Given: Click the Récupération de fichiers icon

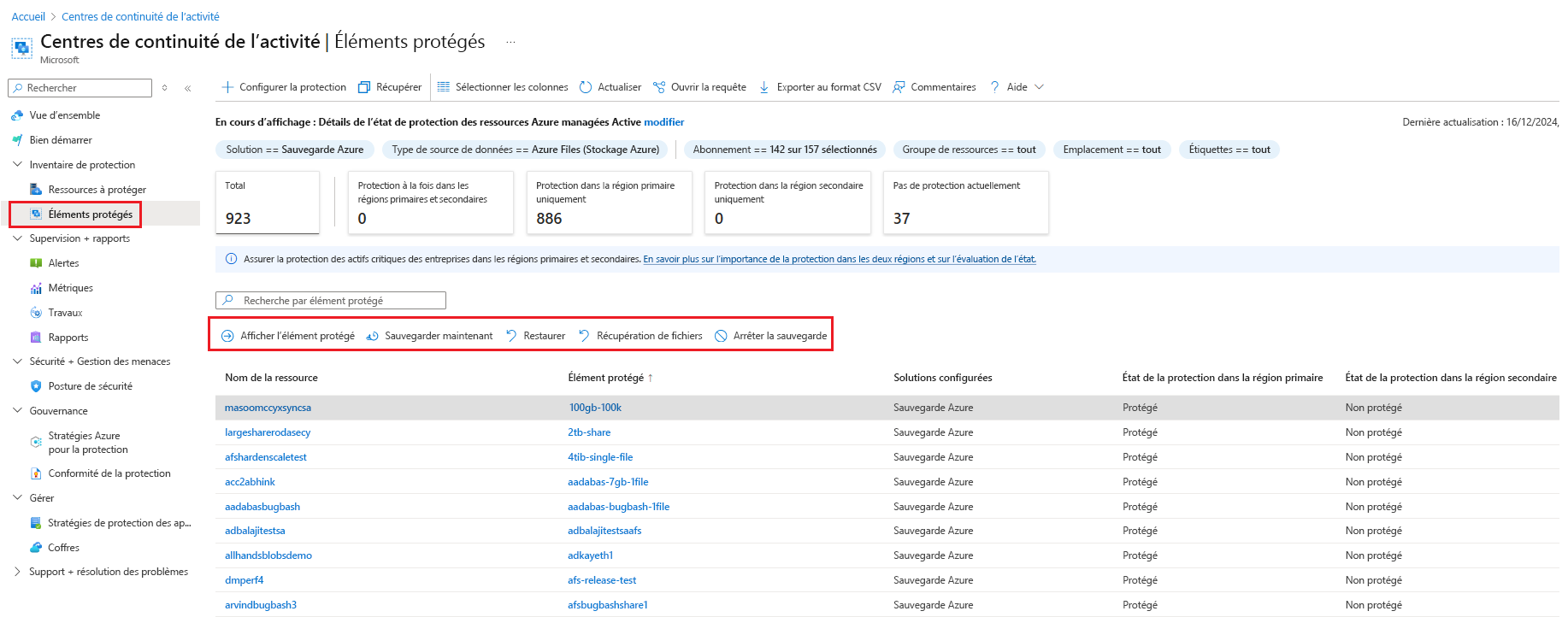Looking at the screenshot, I should pos(584,336).
